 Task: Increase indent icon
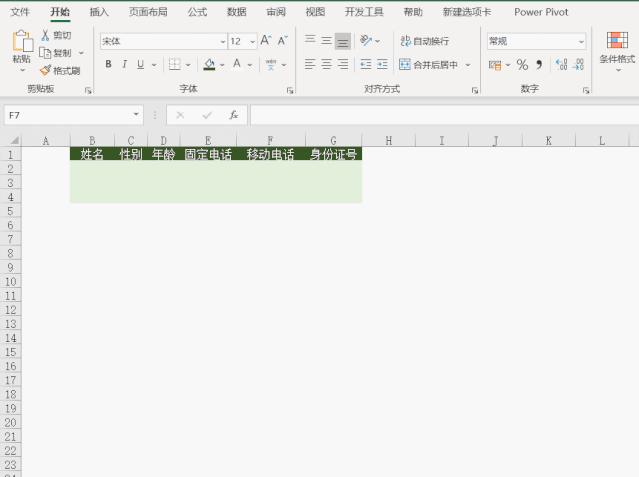(x=382, y=64)
